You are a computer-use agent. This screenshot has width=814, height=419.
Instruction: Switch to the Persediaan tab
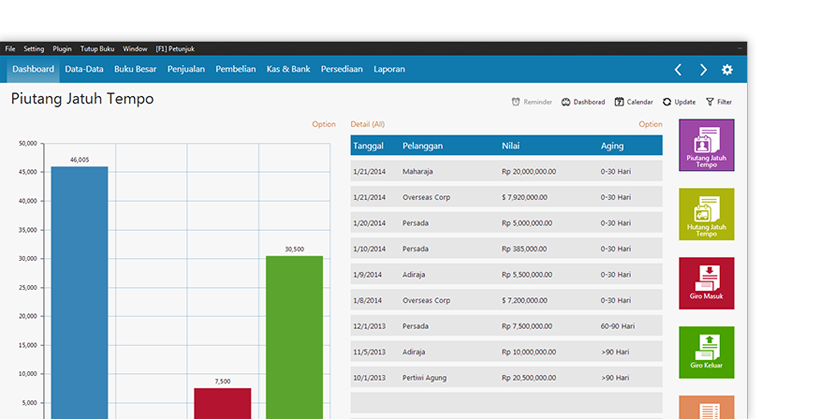pyautogui.click(x=342, y=69)
